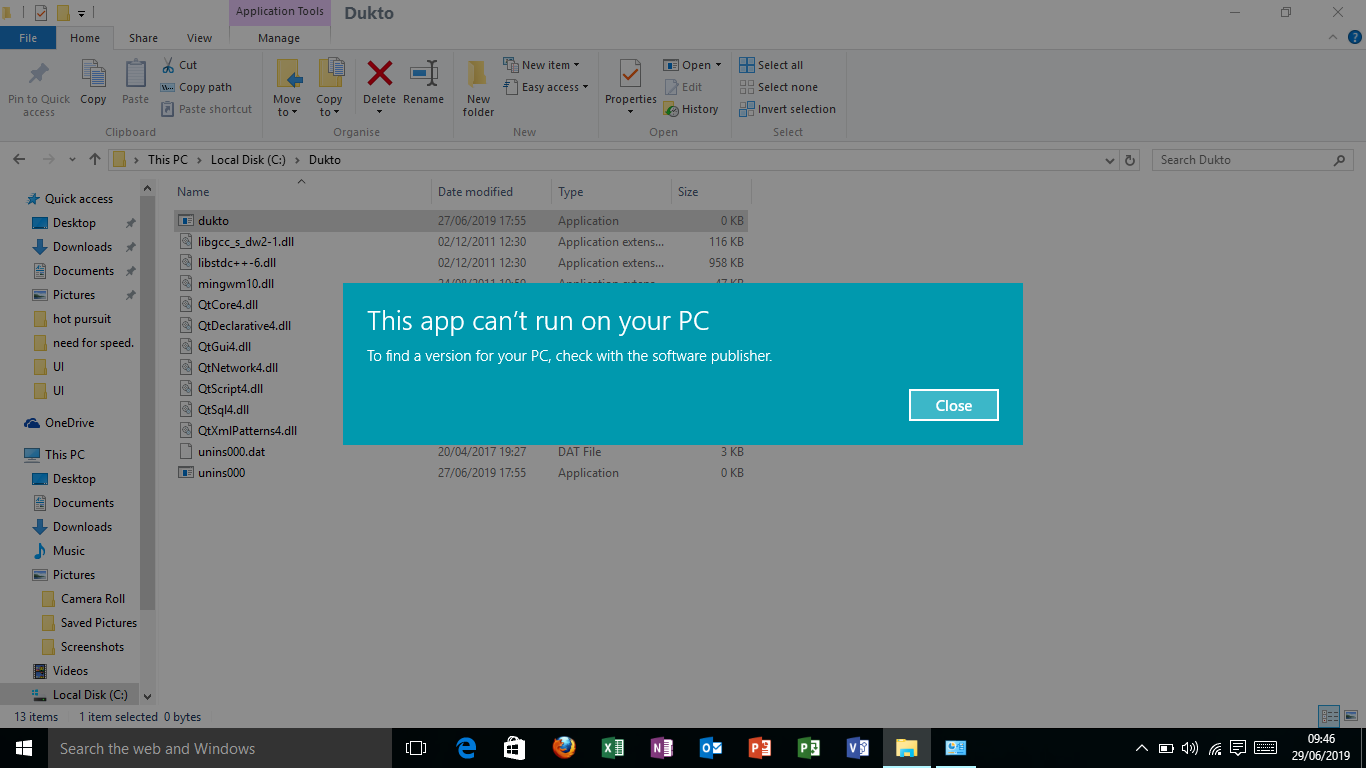The height and width of the screenshot is (768, 1366).
Task: Open the New item dropdown
Action: tap(541, 65)
